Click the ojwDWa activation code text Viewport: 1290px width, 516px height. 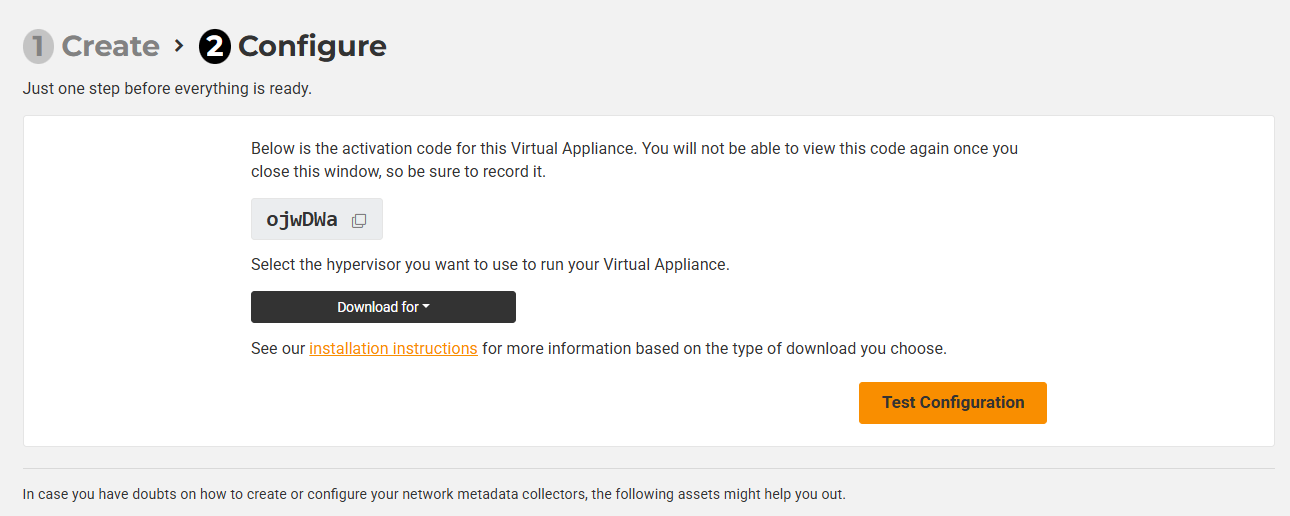[x=302, y=220]
